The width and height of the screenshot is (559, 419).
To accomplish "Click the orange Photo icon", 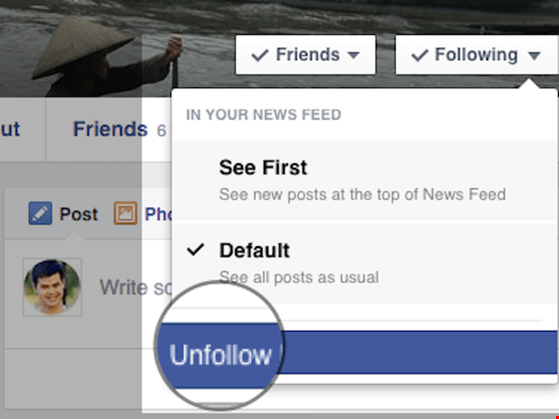I will point(125,213).
